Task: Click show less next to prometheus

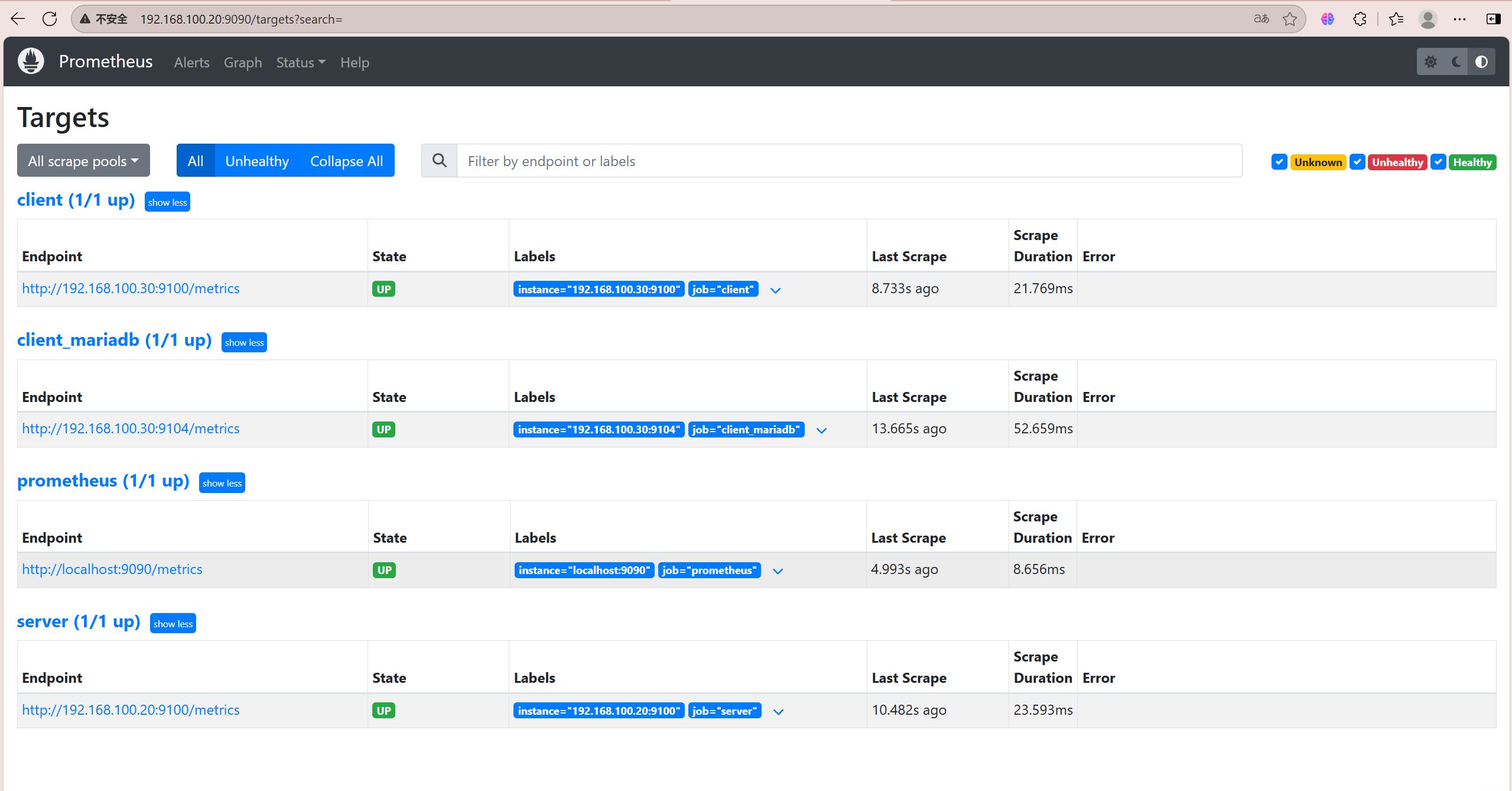Action: tap(222, 483)
